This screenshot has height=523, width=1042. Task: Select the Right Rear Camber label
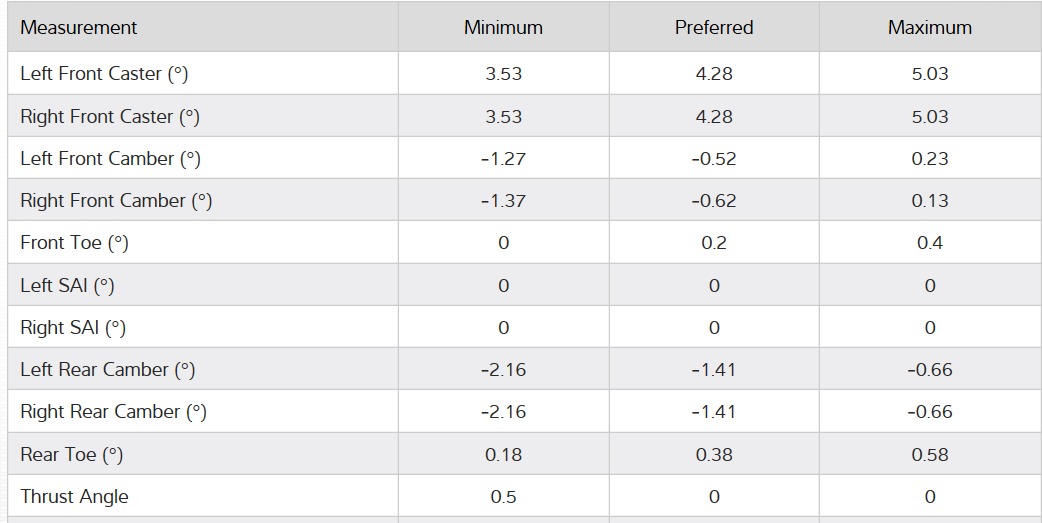113,412
